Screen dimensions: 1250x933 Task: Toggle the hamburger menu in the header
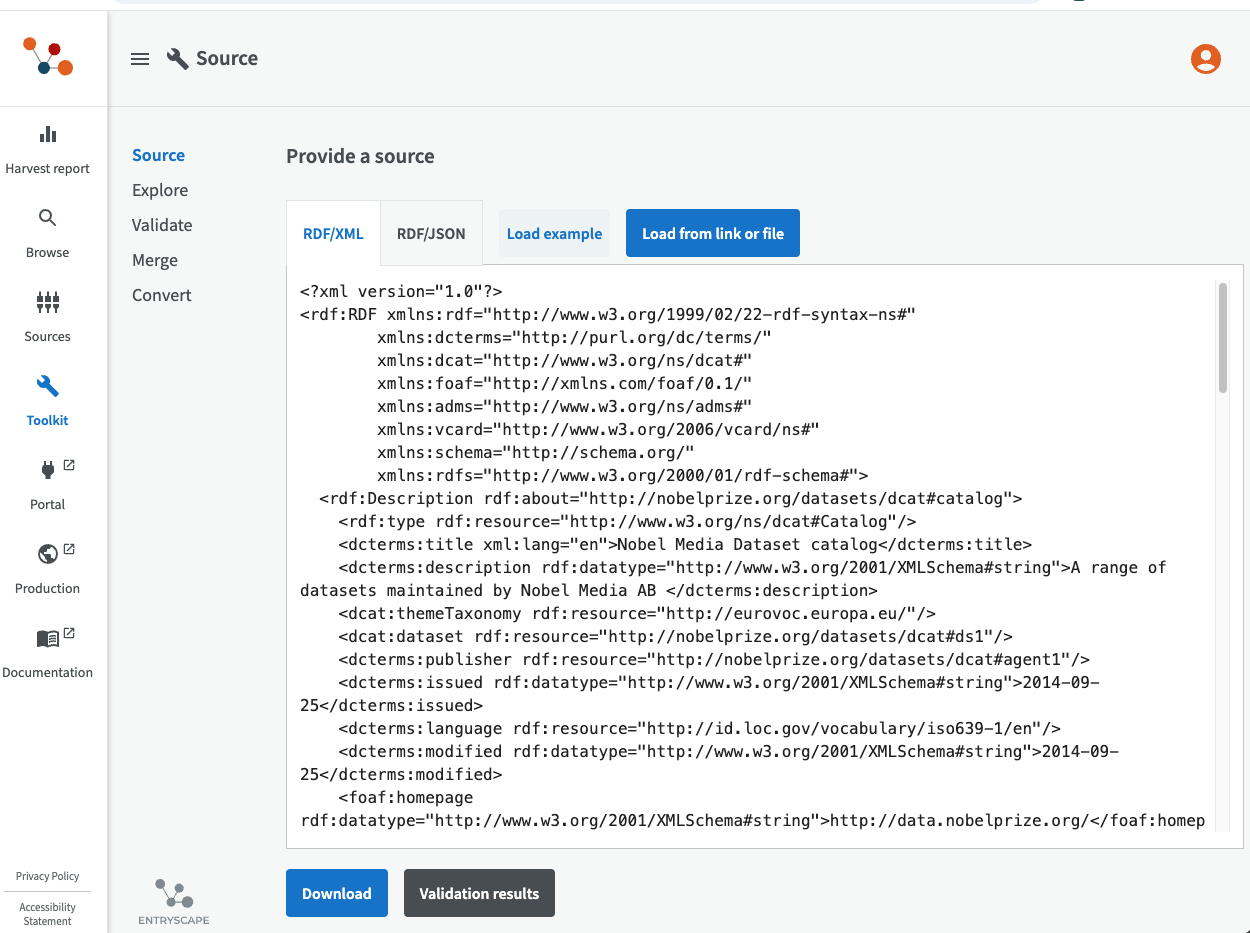140,59
